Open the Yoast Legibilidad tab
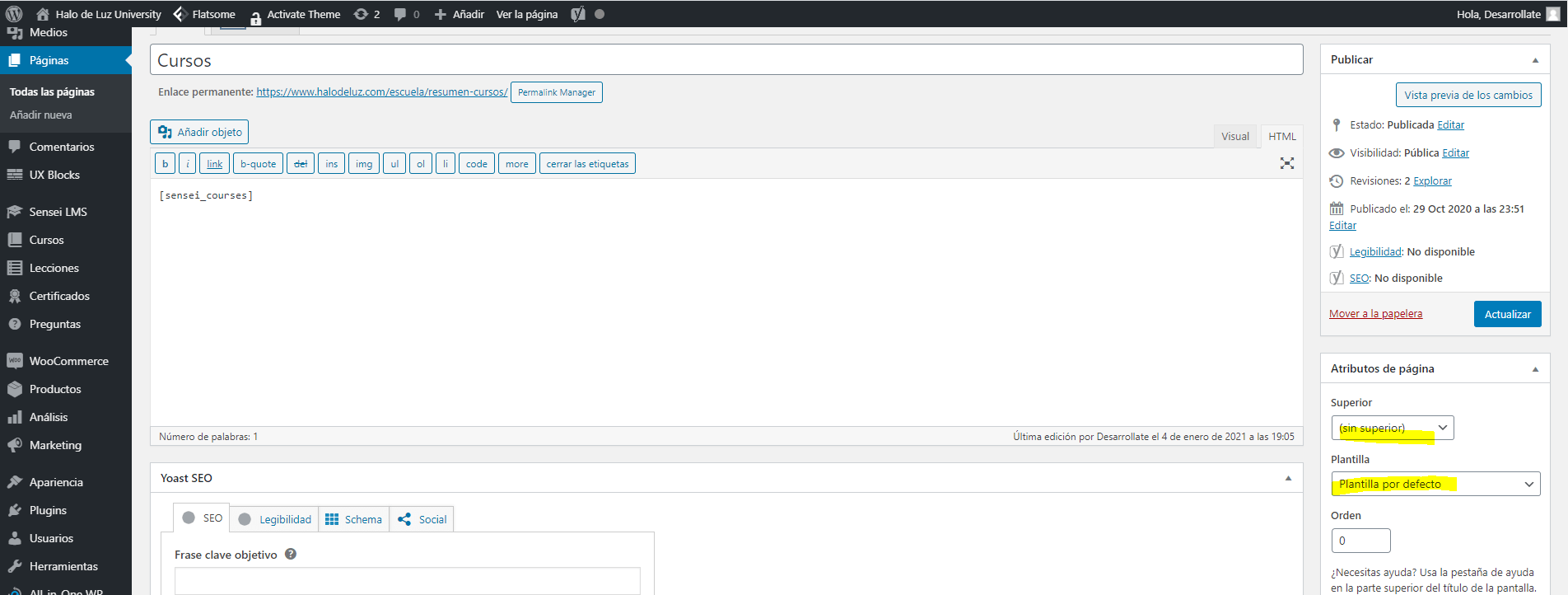 pos(275,519)
